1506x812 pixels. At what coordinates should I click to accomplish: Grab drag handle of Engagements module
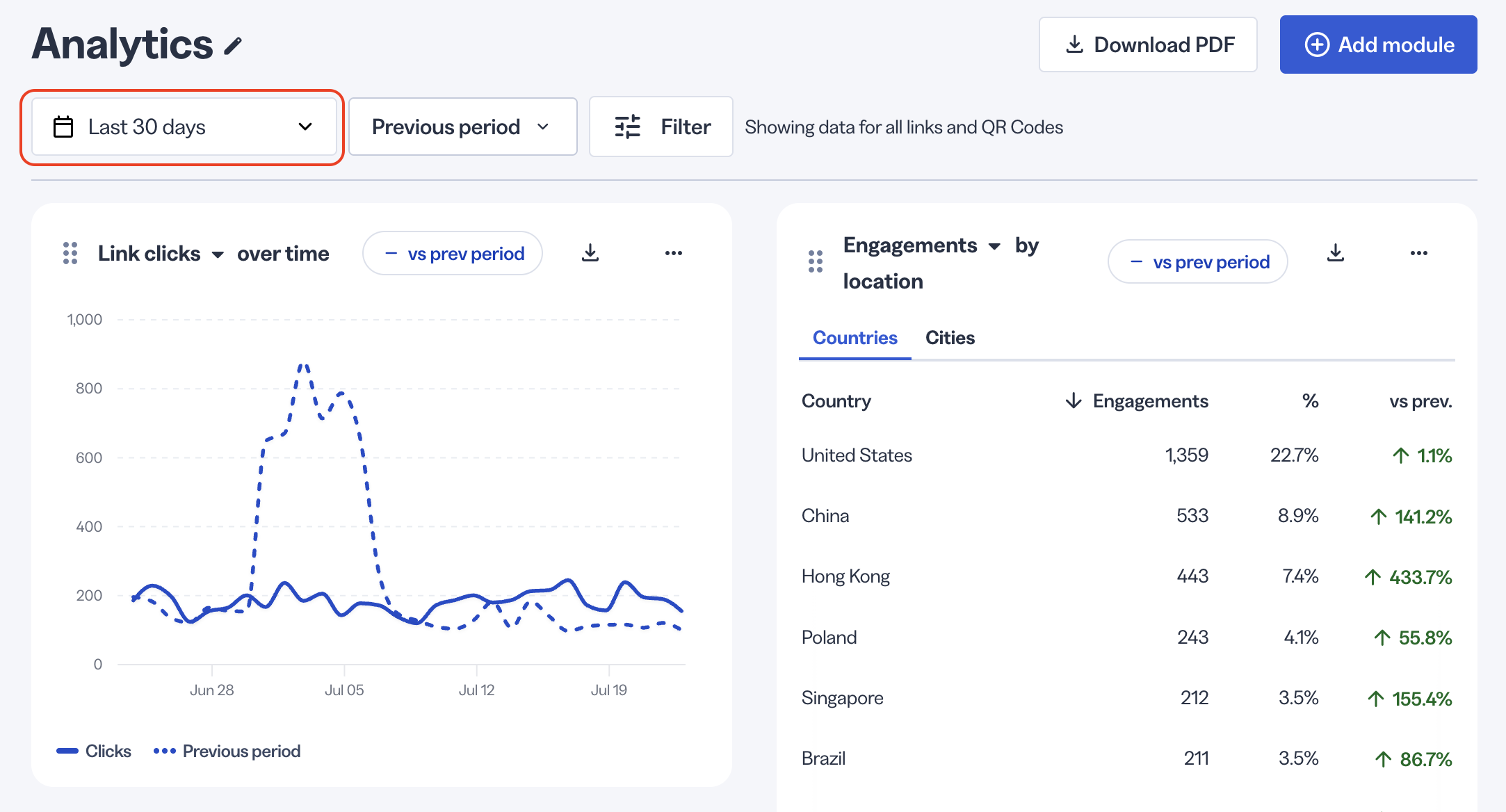point(816,261)
